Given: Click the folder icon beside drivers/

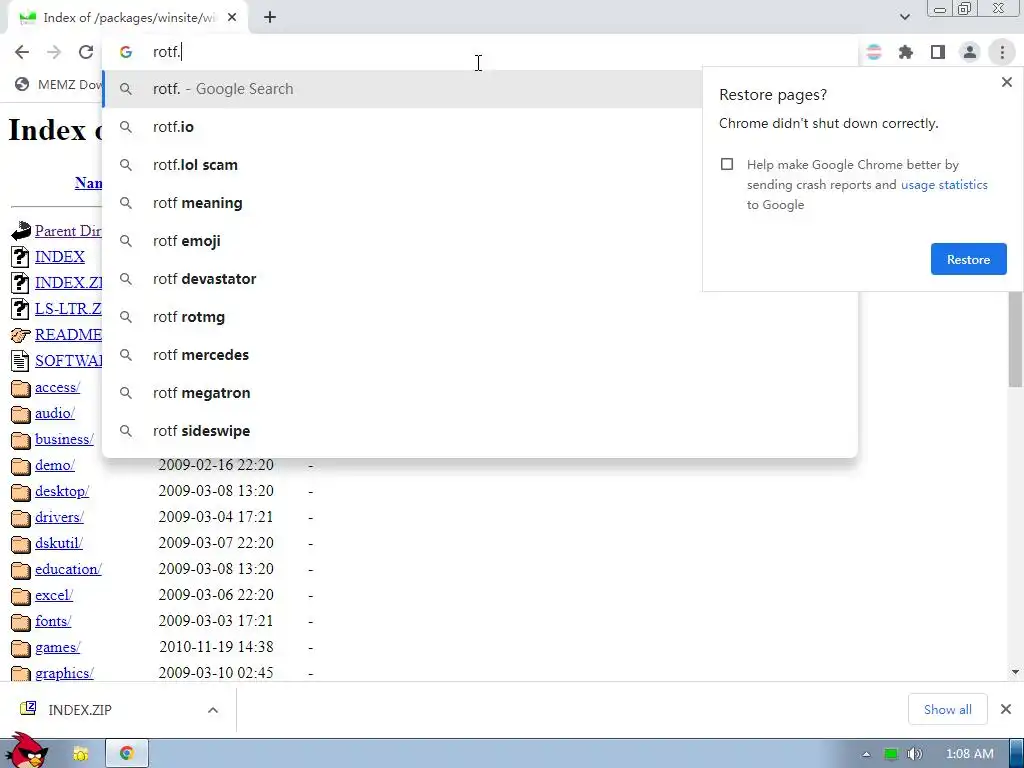Looking at the screenshot, I should tap(21, 518).
